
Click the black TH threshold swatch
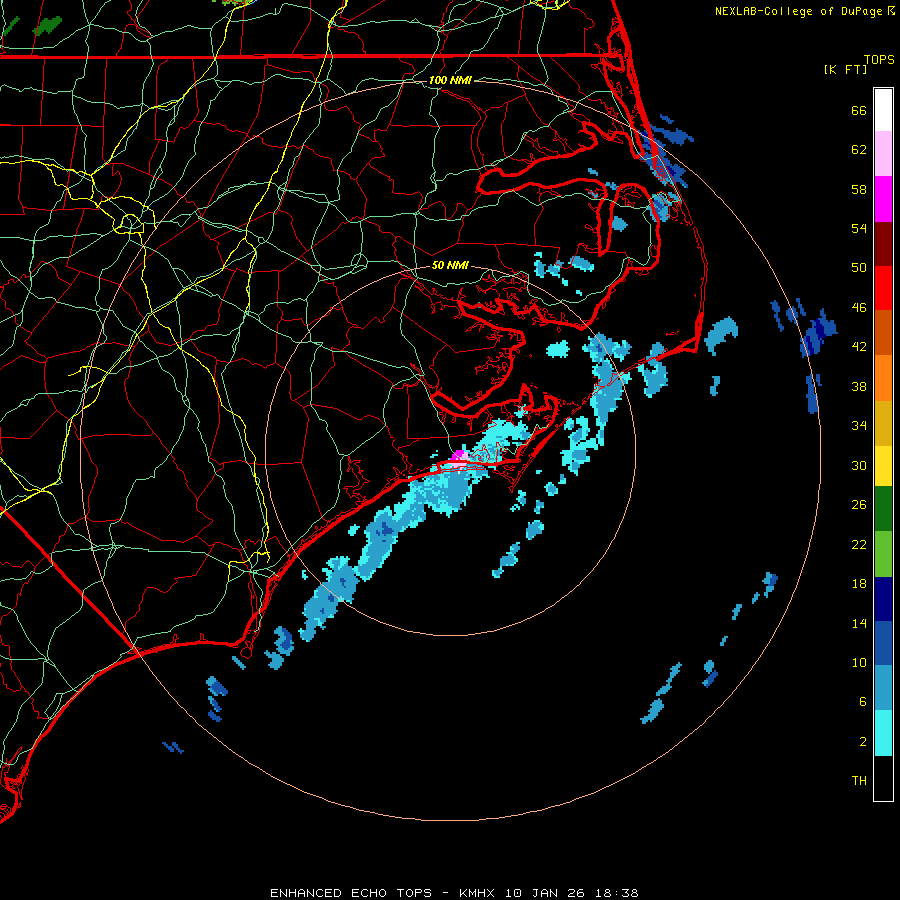point(883,778)
